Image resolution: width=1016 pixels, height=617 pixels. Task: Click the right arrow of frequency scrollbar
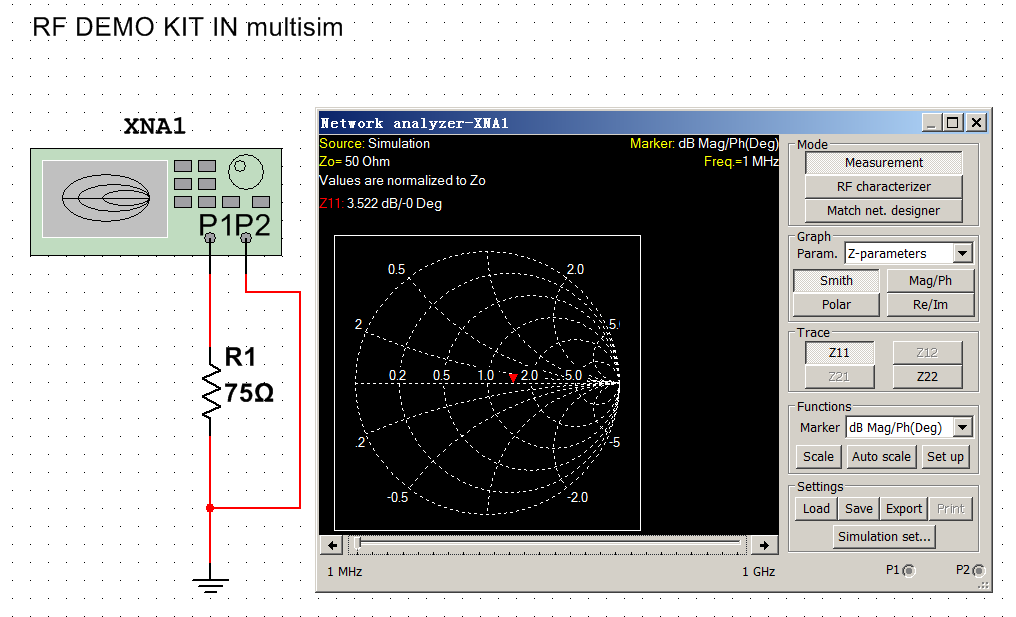pyautogui.click(x=764, y=545)
